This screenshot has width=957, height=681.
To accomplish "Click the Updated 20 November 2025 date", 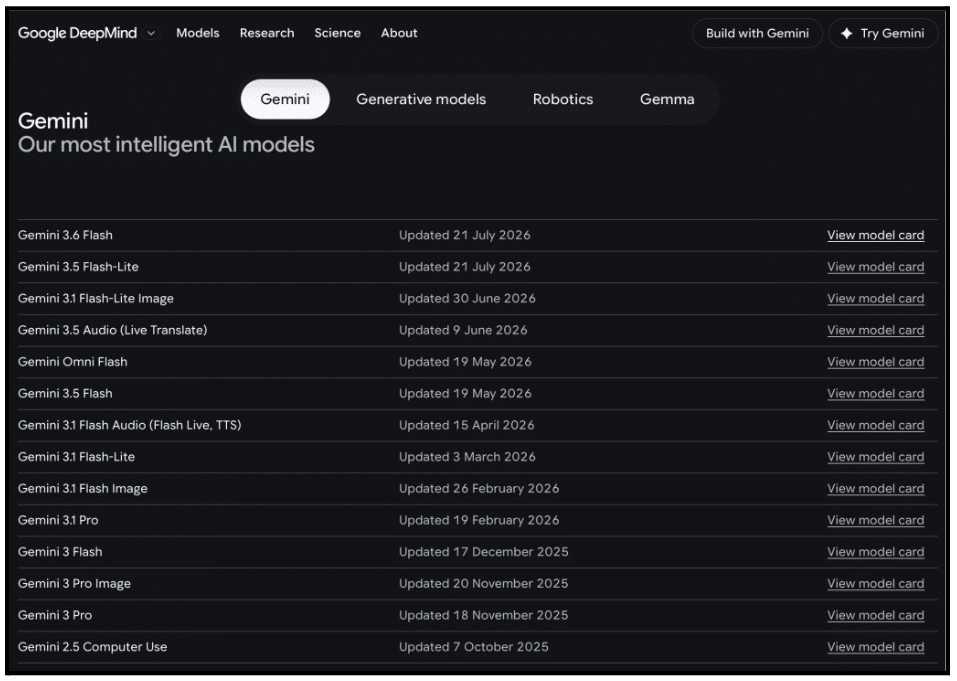I will pos(483,584).
